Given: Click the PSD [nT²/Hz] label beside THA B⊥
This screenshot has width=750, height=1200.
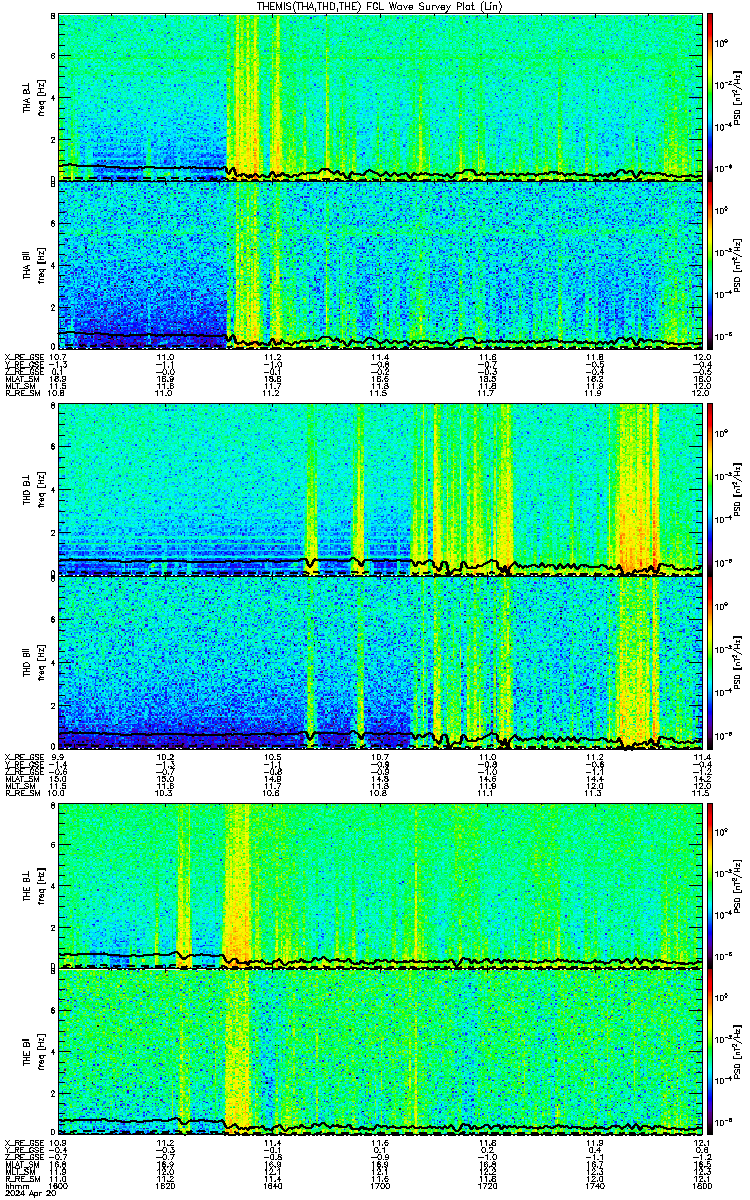Looking at the screenshot, I should coord(738,97).
